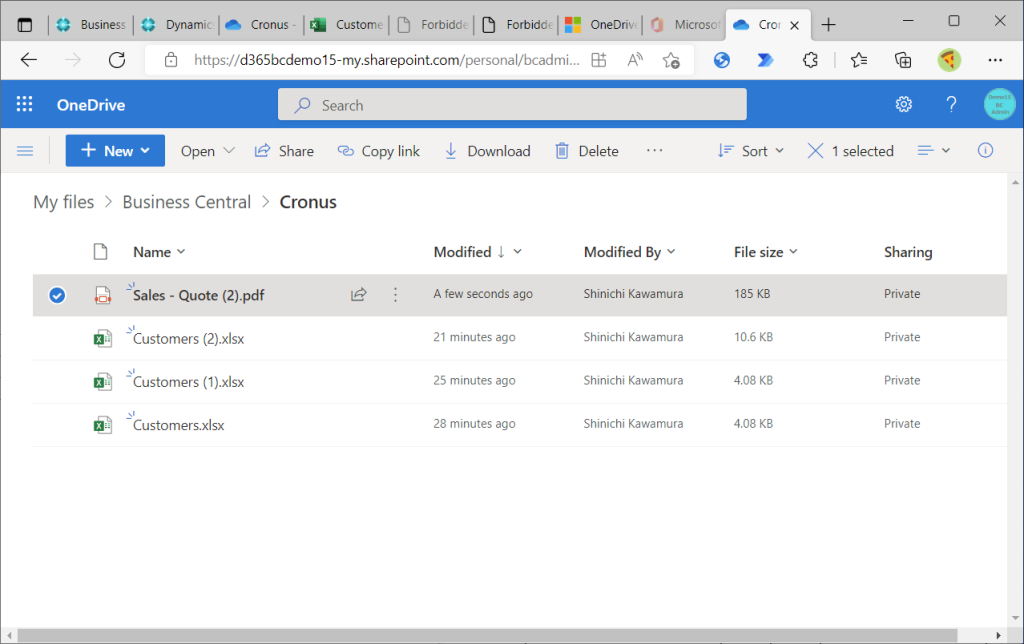
Task: Switch to the Dynamics browser tab
Action: (x=177, y=25)
